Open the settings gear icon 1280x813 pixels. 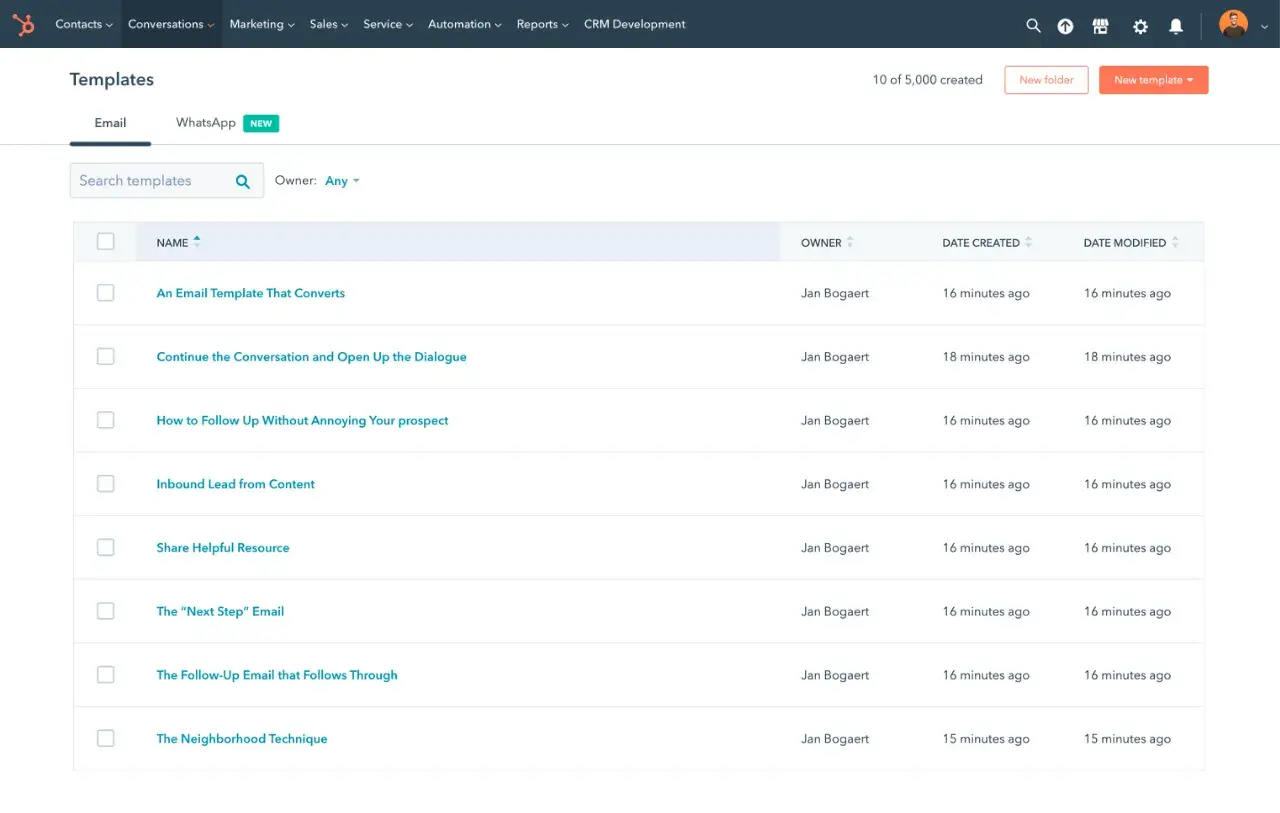coord(1140,26)
